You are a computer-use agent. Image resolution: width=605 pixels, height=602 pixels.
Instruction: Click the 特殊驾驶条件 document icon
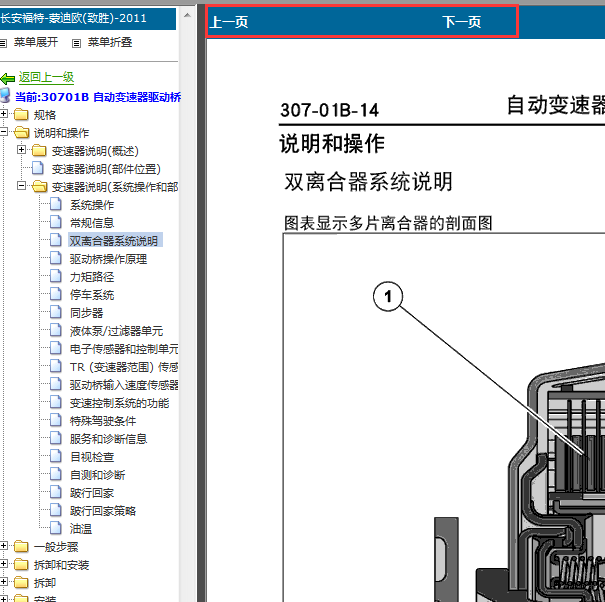56,420
